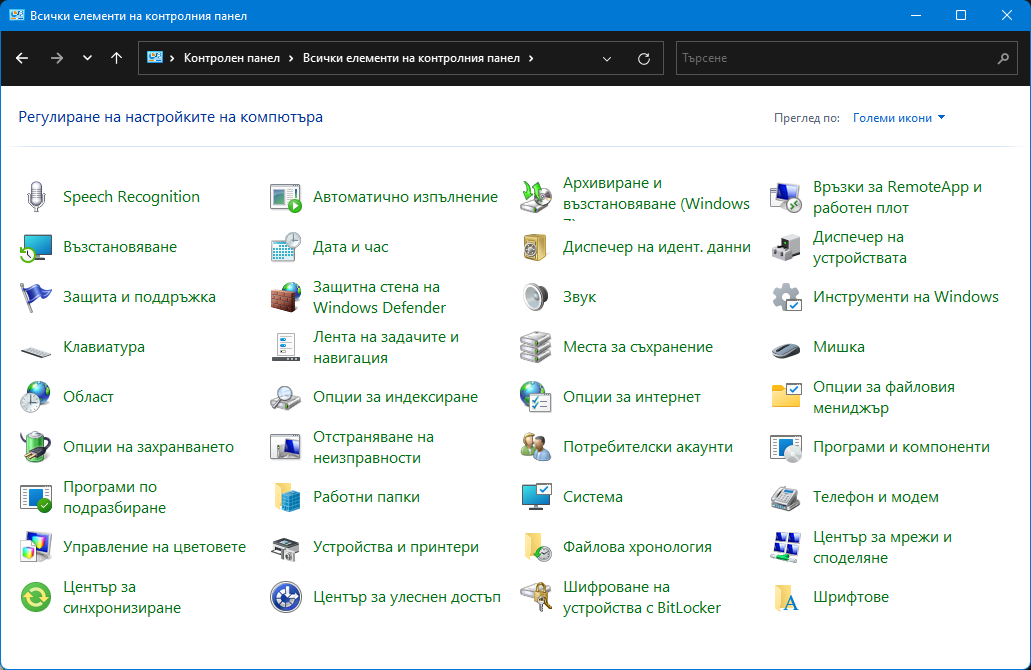Open the Център за мрежи и споделяне link
Image resolution: width=1031 pixels, height=670 pixels.
pyautogui.click(x=882, y=547)
